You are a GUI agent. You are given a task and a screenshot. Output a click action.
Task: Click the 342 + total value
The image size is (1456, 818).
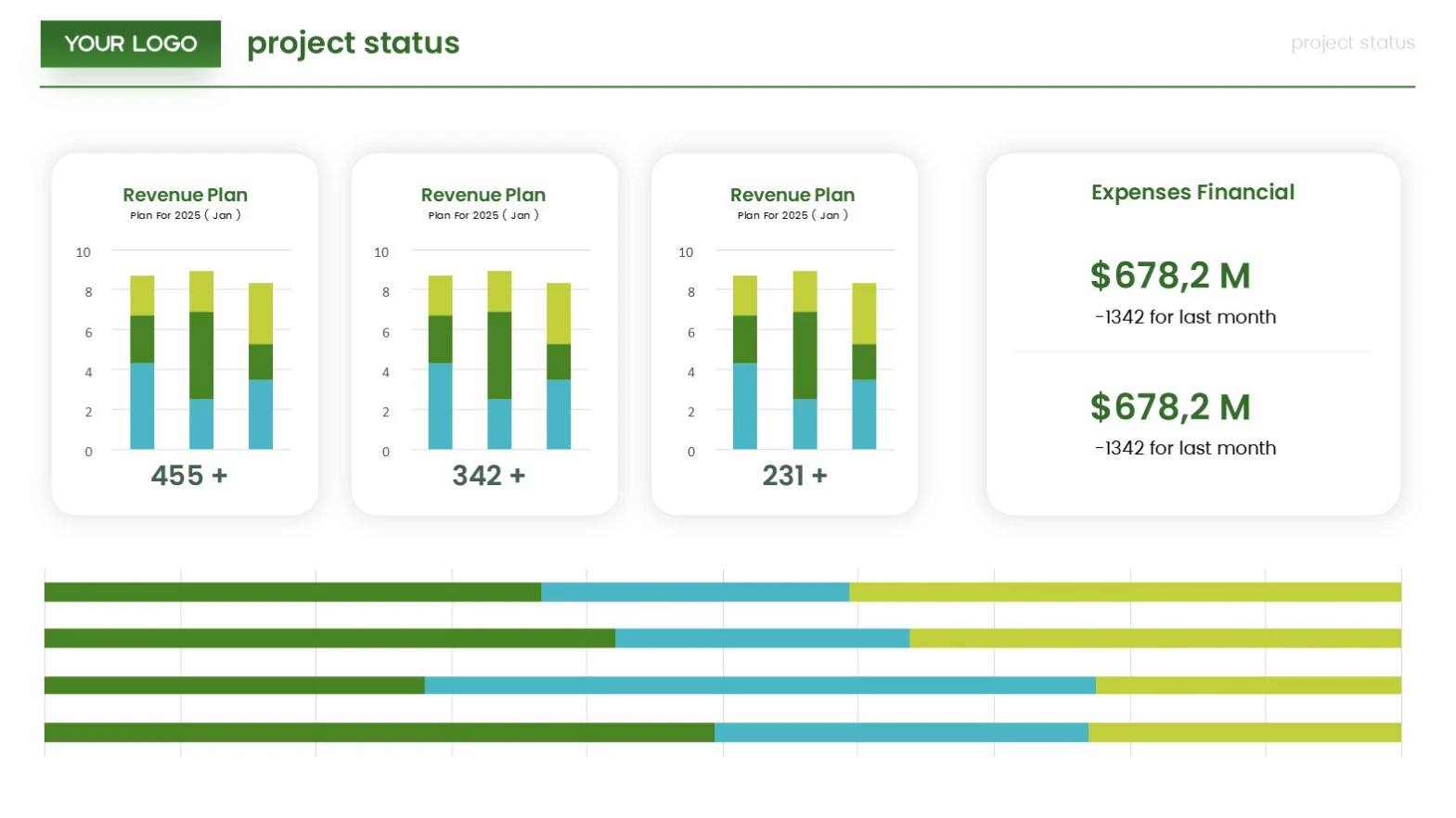[489, 476]
